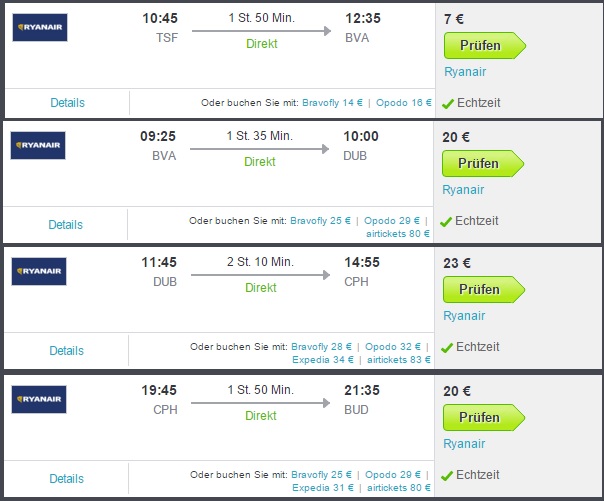Screen dimensions: 604x501
Task: Open Bravofly 14 € booking link
Action: pos(341,103)
